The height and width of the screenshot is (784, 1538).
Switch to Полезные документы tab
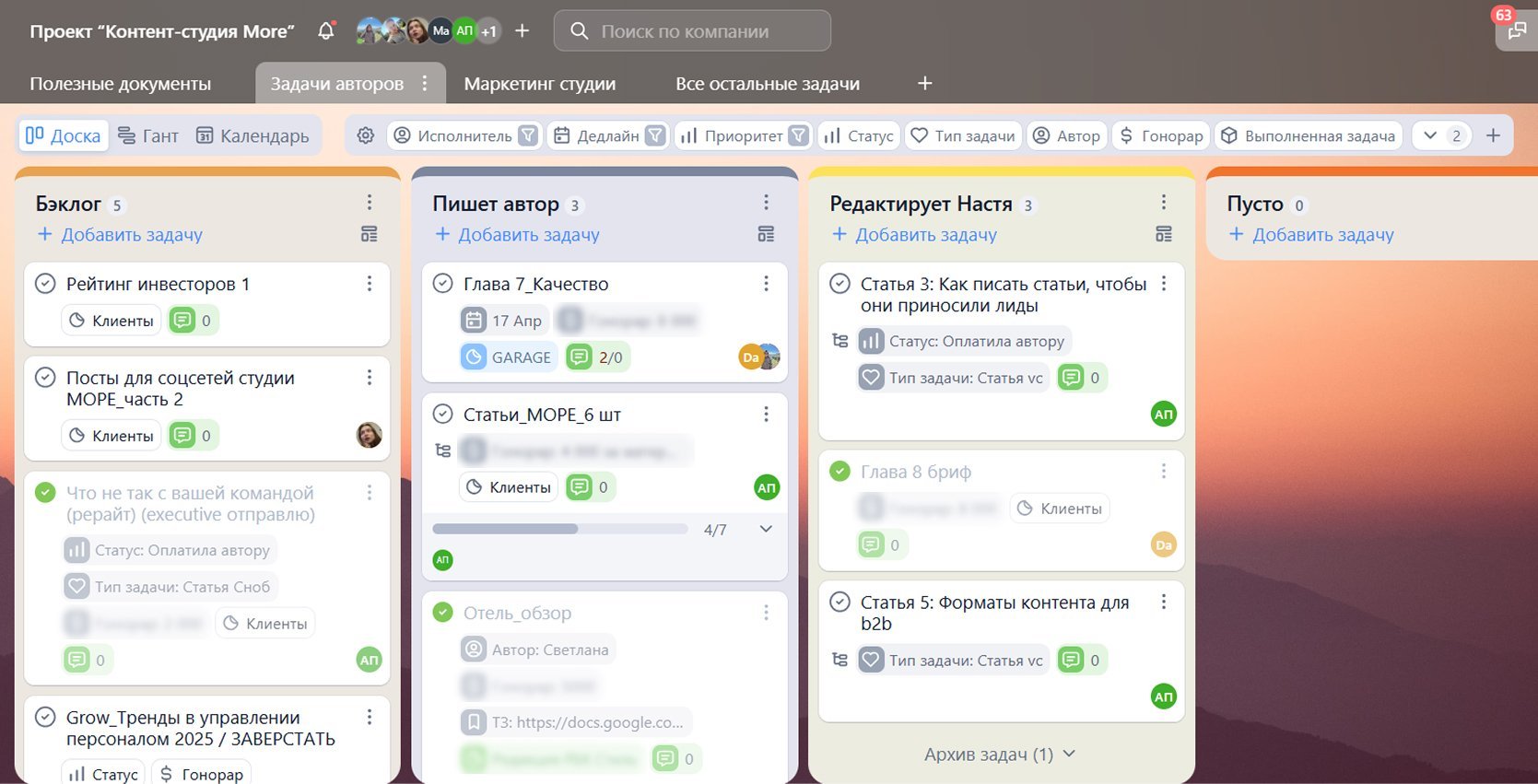coord(121,84)
